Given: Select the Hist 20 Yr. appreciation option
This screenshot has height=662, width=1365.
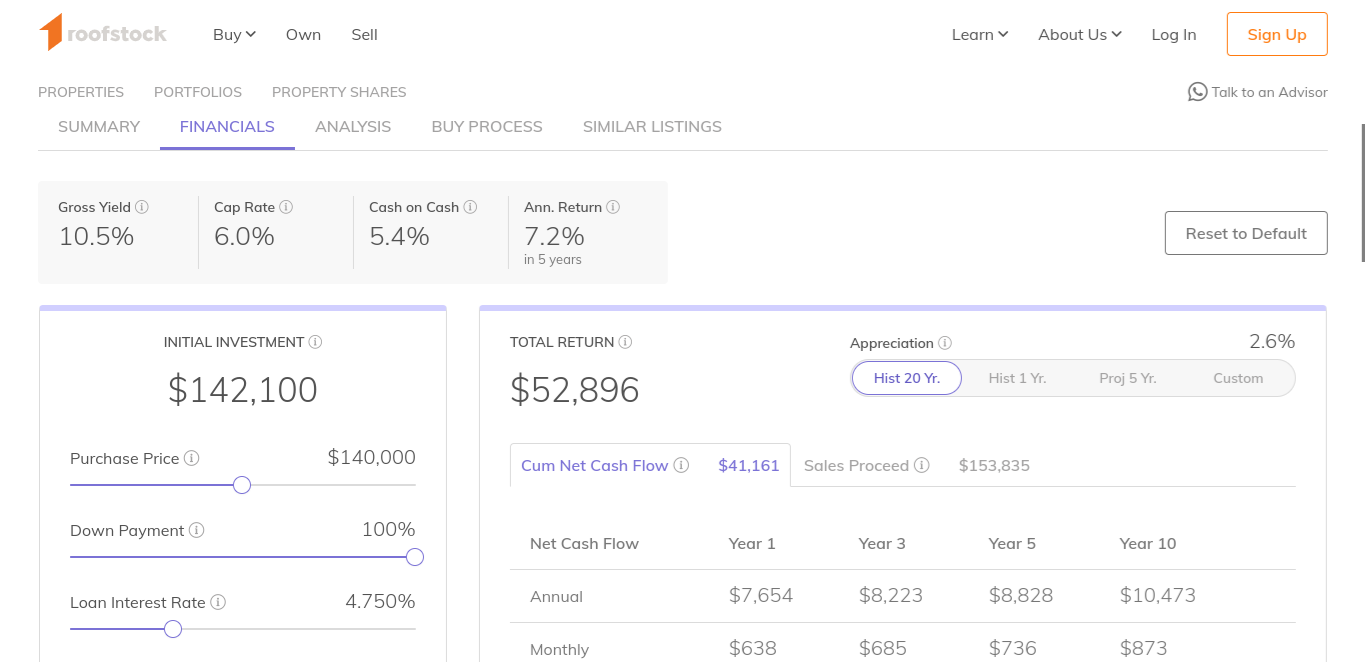Looking at the screenshot, I should tap(906, 378).
